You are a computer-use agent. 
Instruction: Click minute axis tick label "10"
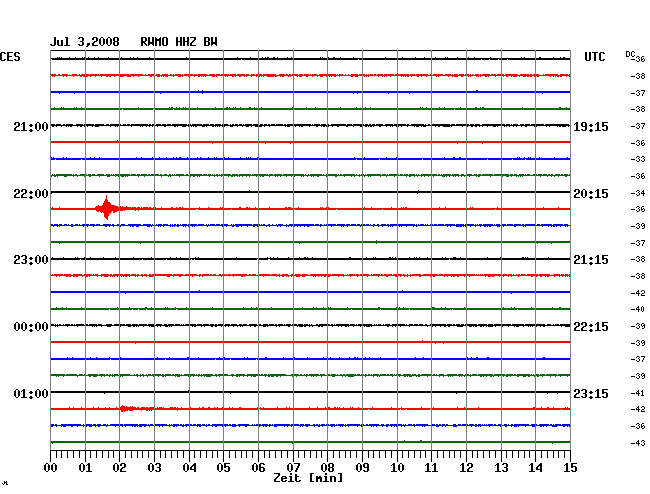397,468
